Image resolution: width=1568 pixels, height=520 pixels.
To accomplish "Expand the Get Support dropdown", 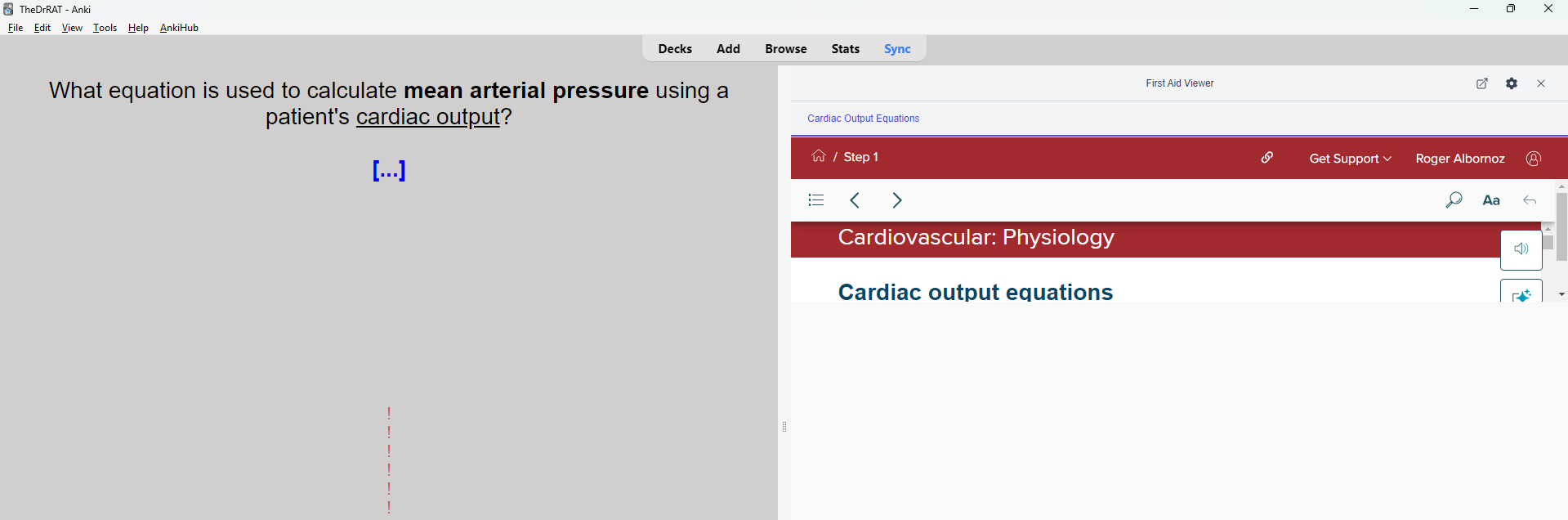I will tap(1350, 159).
